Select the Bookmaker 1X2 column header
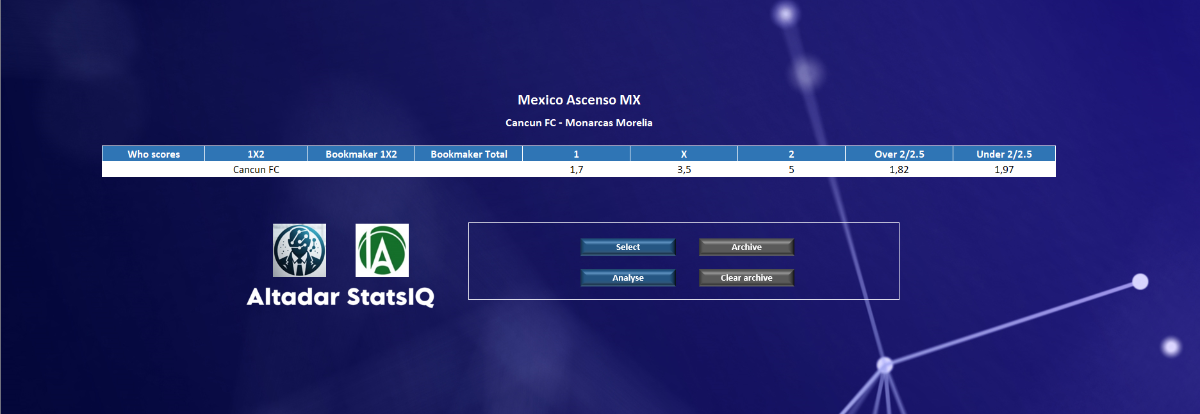The height and width of the screenshot is (414, 1200). pyautogui.click(x=361, y=154)
